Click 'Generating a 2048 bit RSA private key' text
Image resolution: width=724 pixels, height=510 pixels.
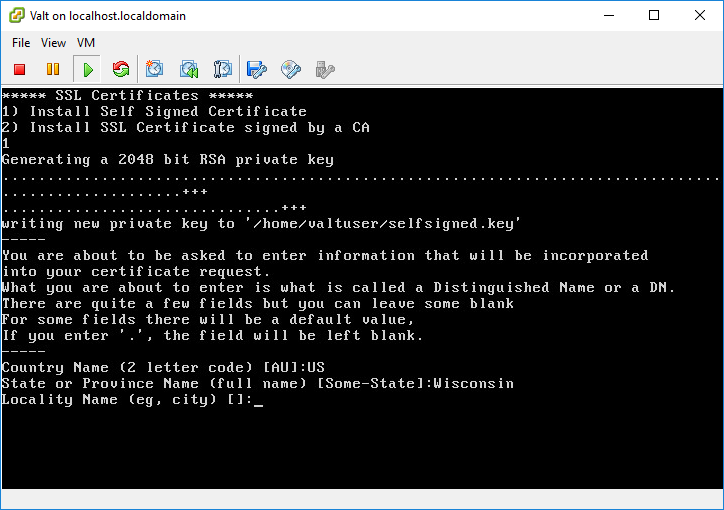(168, 160)
